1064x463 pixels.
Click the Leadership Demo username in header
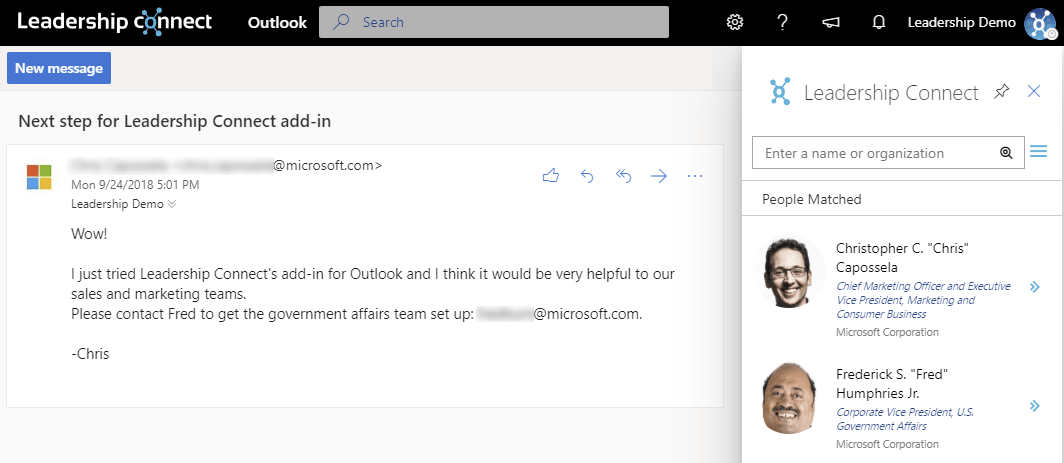962,22
